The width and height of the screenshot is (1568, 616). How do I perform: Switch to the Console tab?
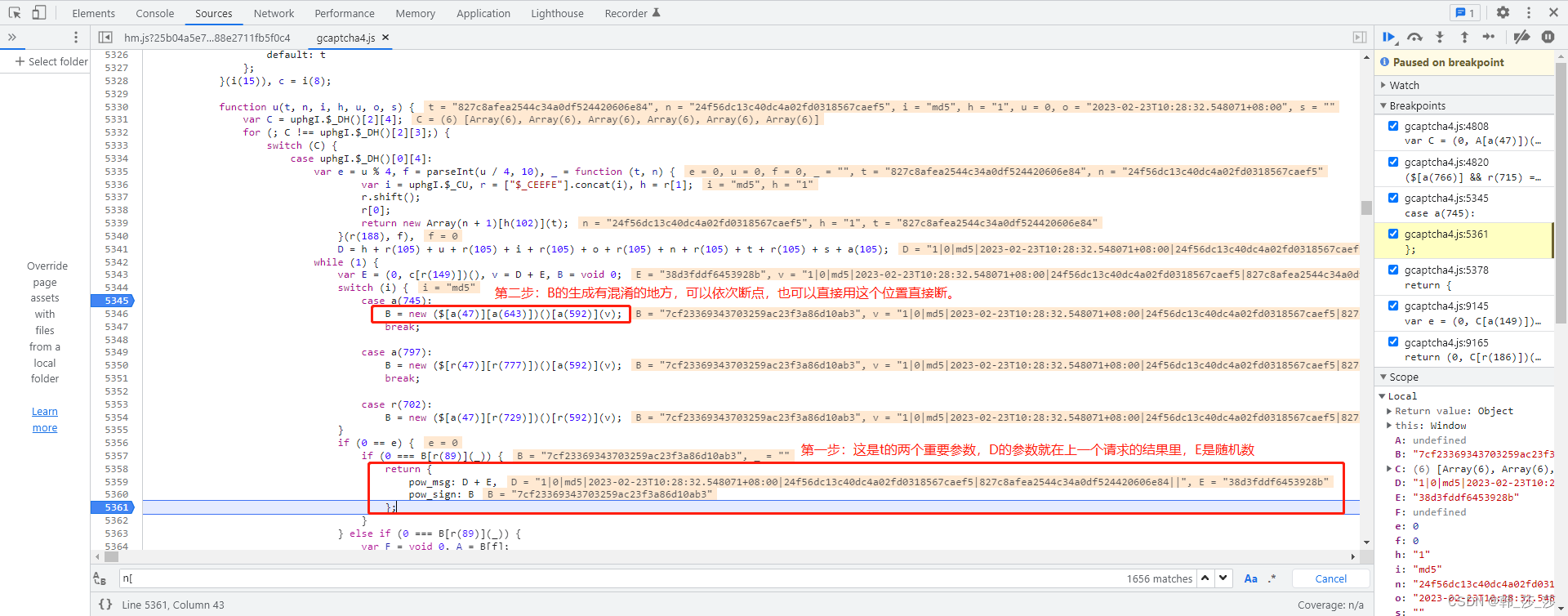click(155, 13)
